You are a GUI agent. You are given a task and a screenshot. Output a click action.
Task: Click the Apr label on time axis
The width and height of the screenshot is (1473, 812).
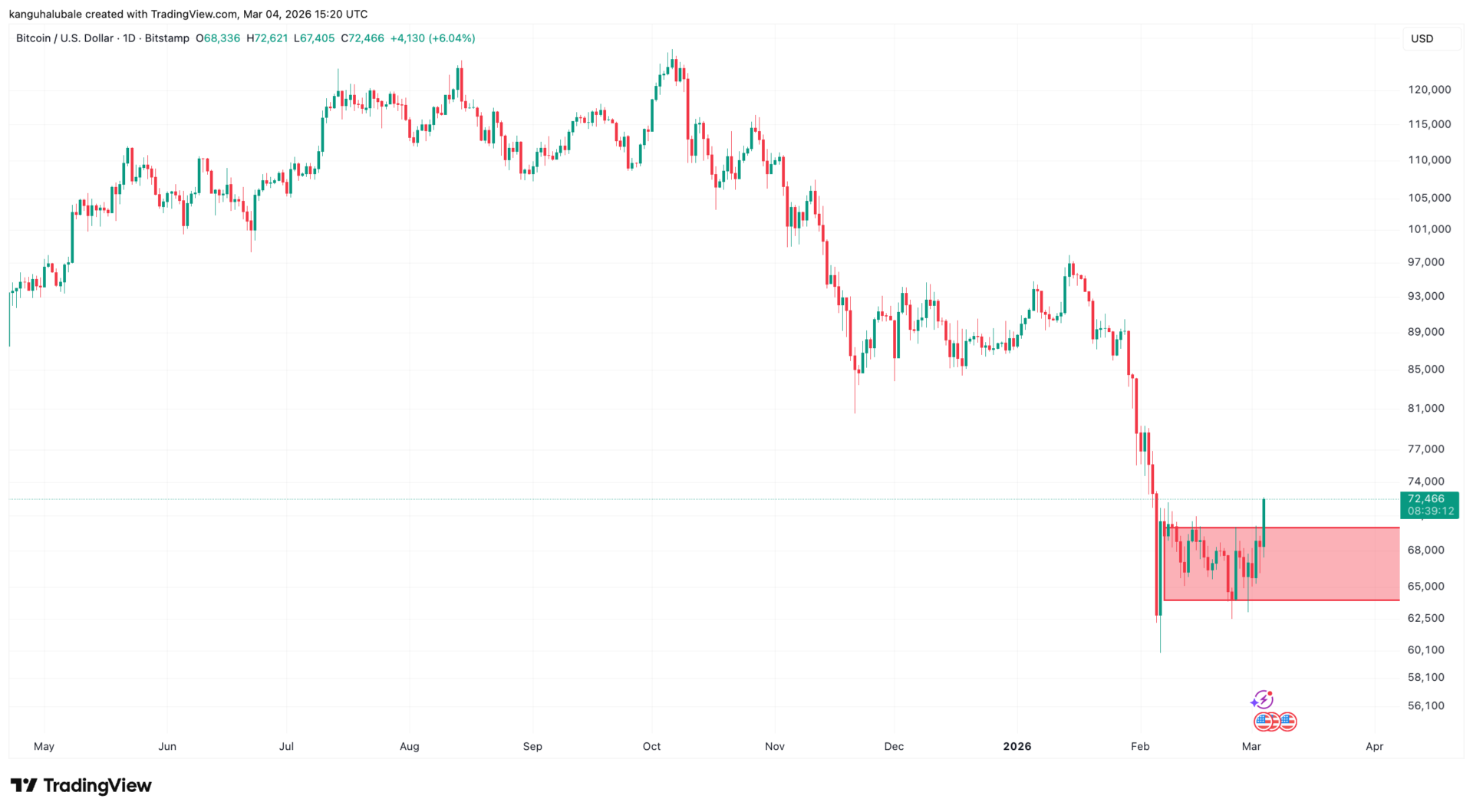point(1374,746)
